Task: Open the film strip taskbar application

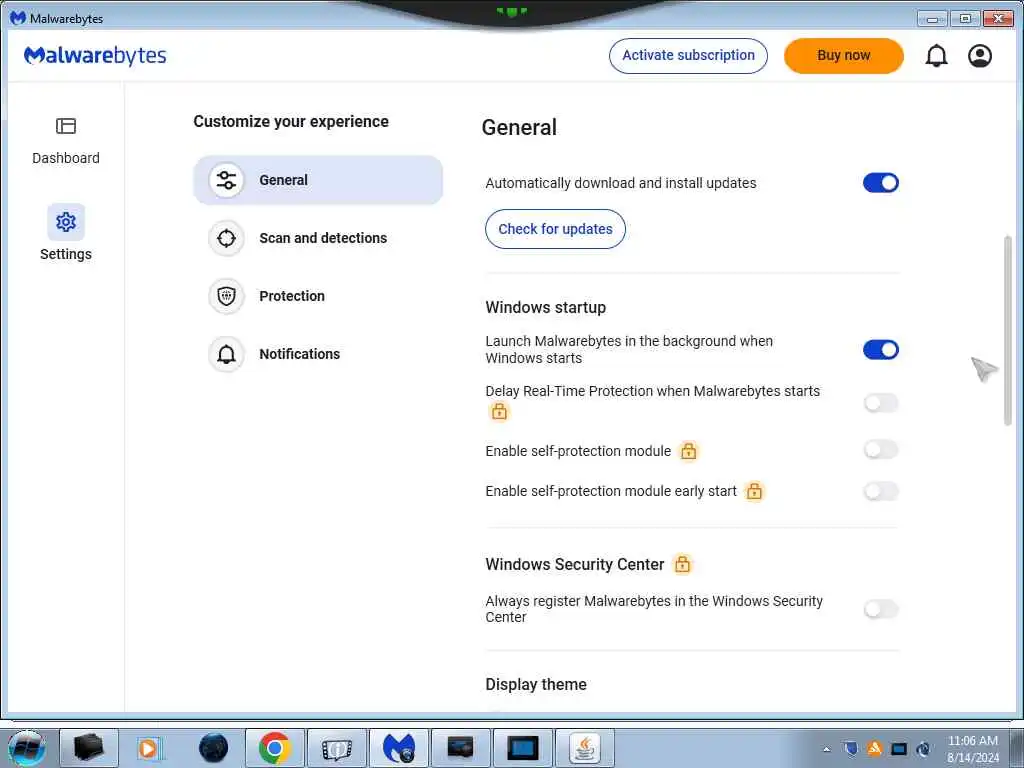Action: (x=336, y=748)
